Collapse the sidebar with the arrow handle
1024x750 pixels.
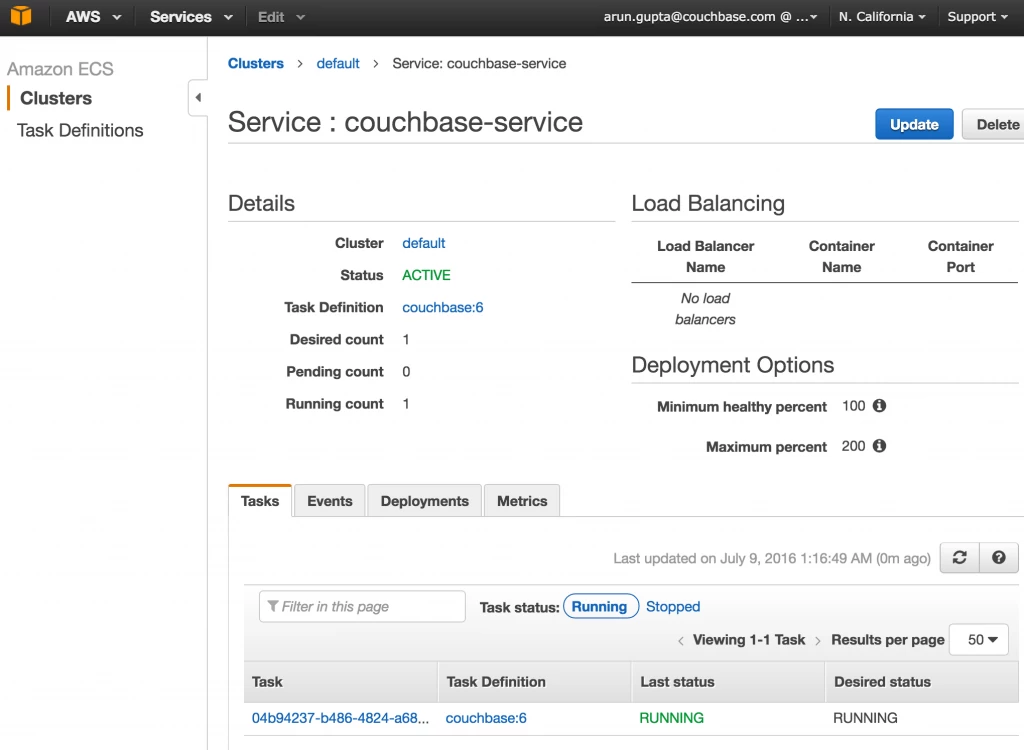pyautogui.click(x=198, y=98)
